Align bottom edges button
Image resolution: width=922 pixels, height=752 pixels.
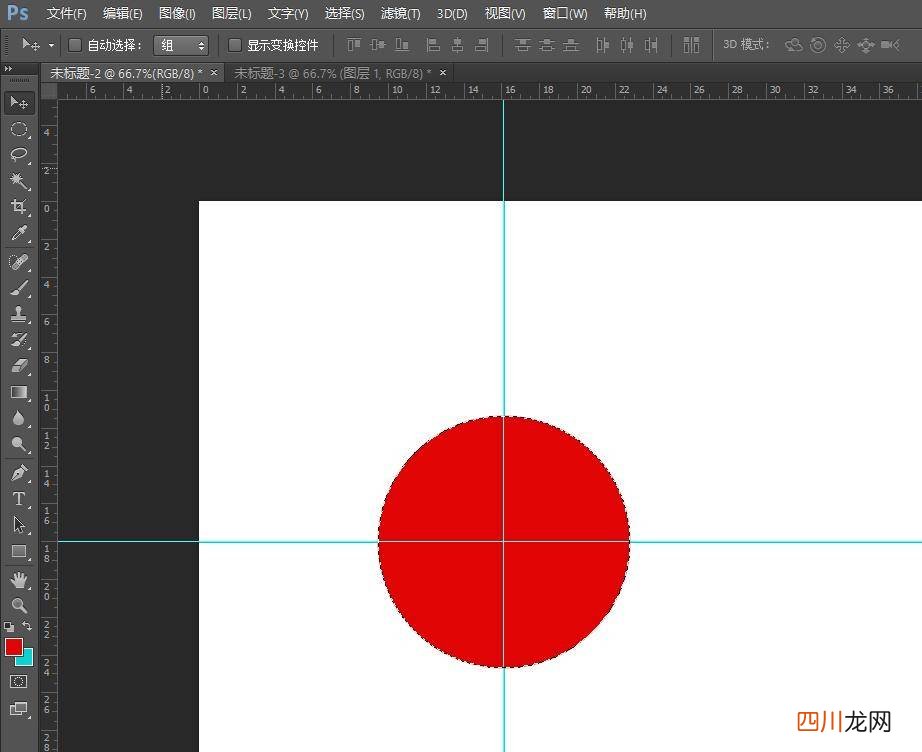402,45
